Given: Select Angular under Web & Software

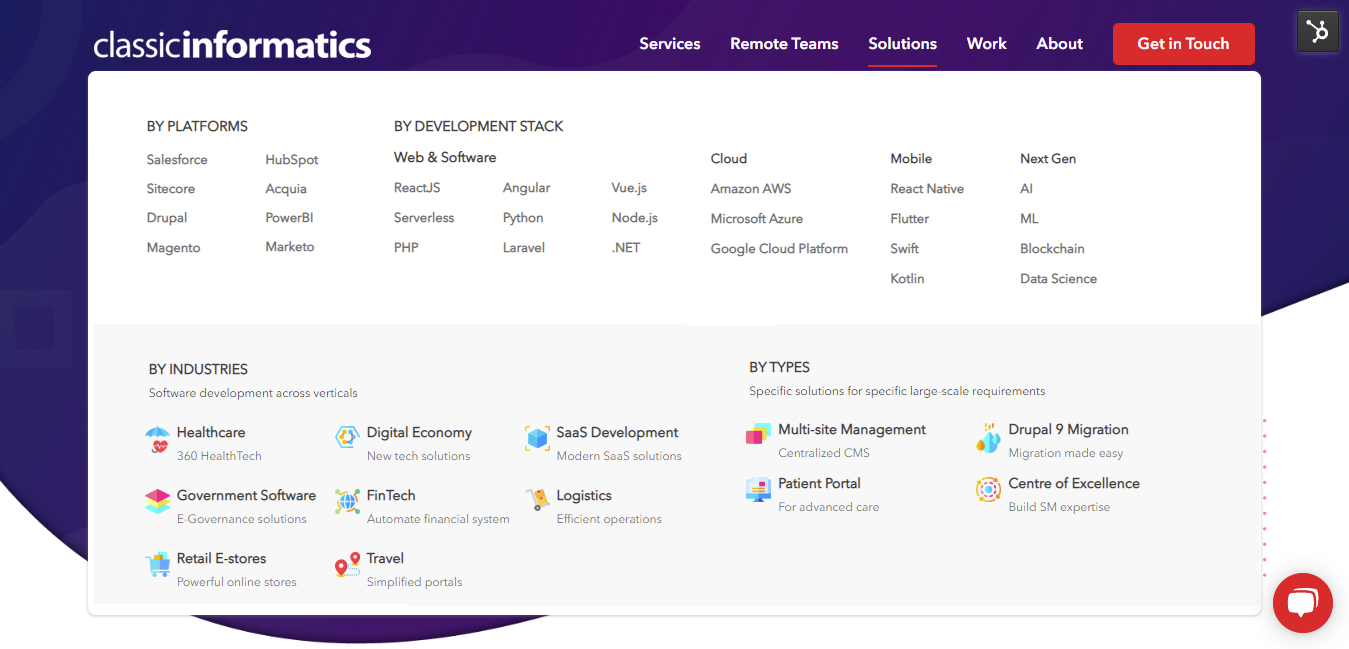Looking at the screenshot, I should [x=527, y=188].
